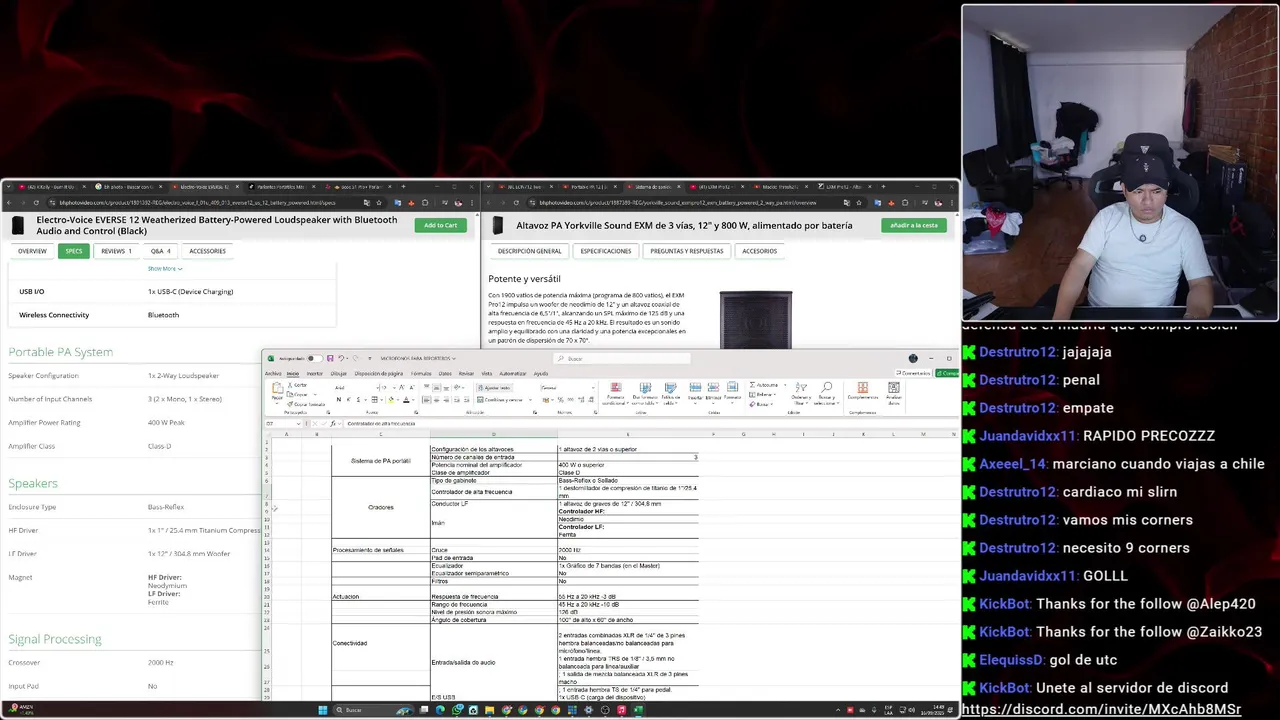Image resolution: width=1280 pixels, height=720 pixels.
Task: Click Copiar formato brush
Action: [306, 404]
